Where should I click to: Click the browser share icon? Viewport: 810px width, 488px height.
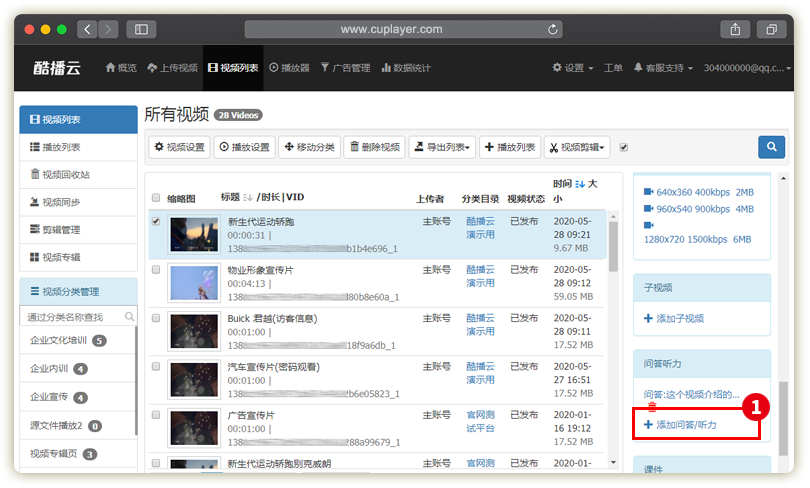pyautogui.click(x=735, y=30)
